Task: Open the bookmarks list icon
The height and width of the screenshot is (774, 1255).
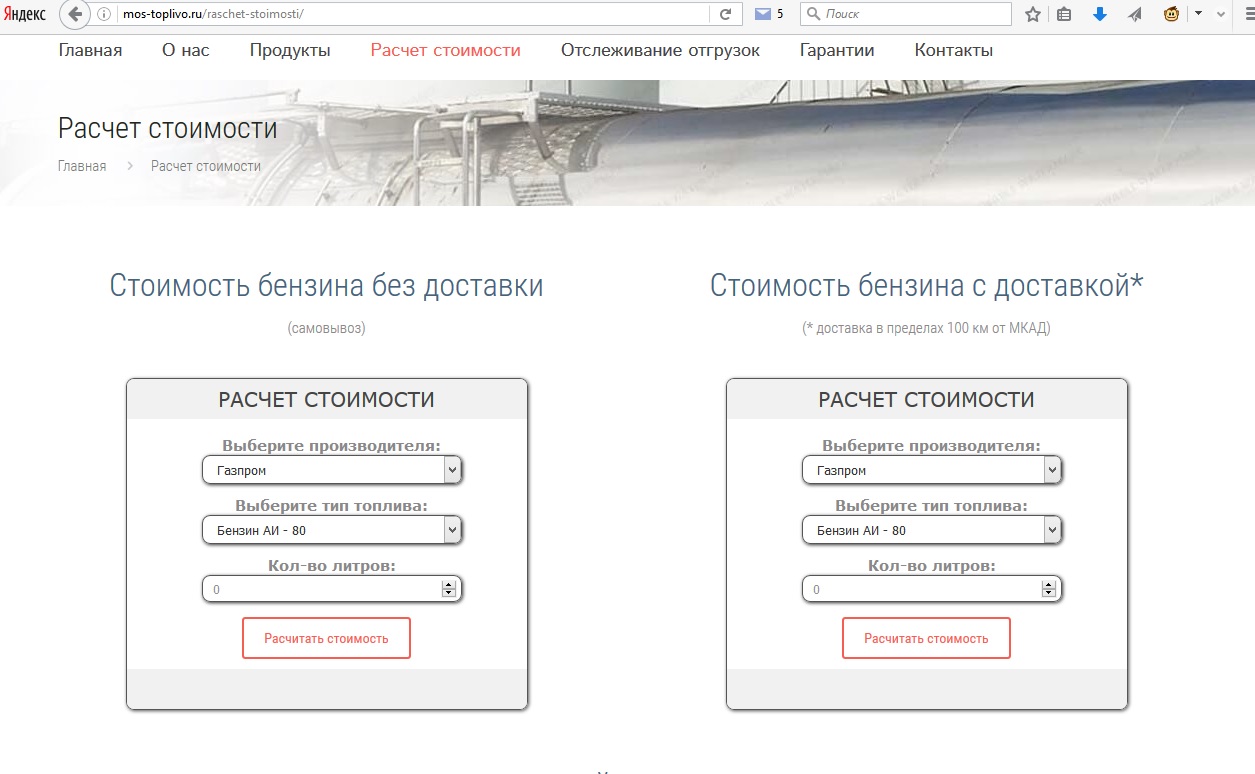Action: tap(1064, 14)
